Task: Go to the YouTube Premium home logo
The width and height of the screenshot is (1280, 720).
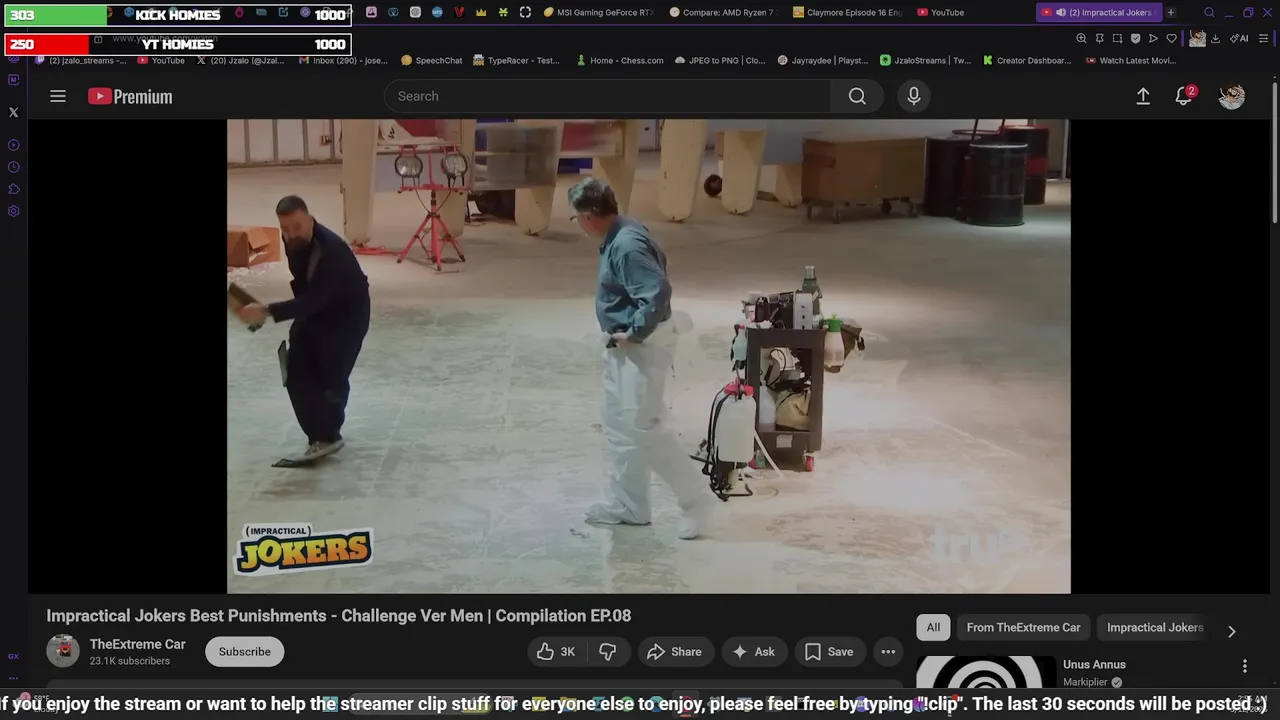Action: (130, 96)
